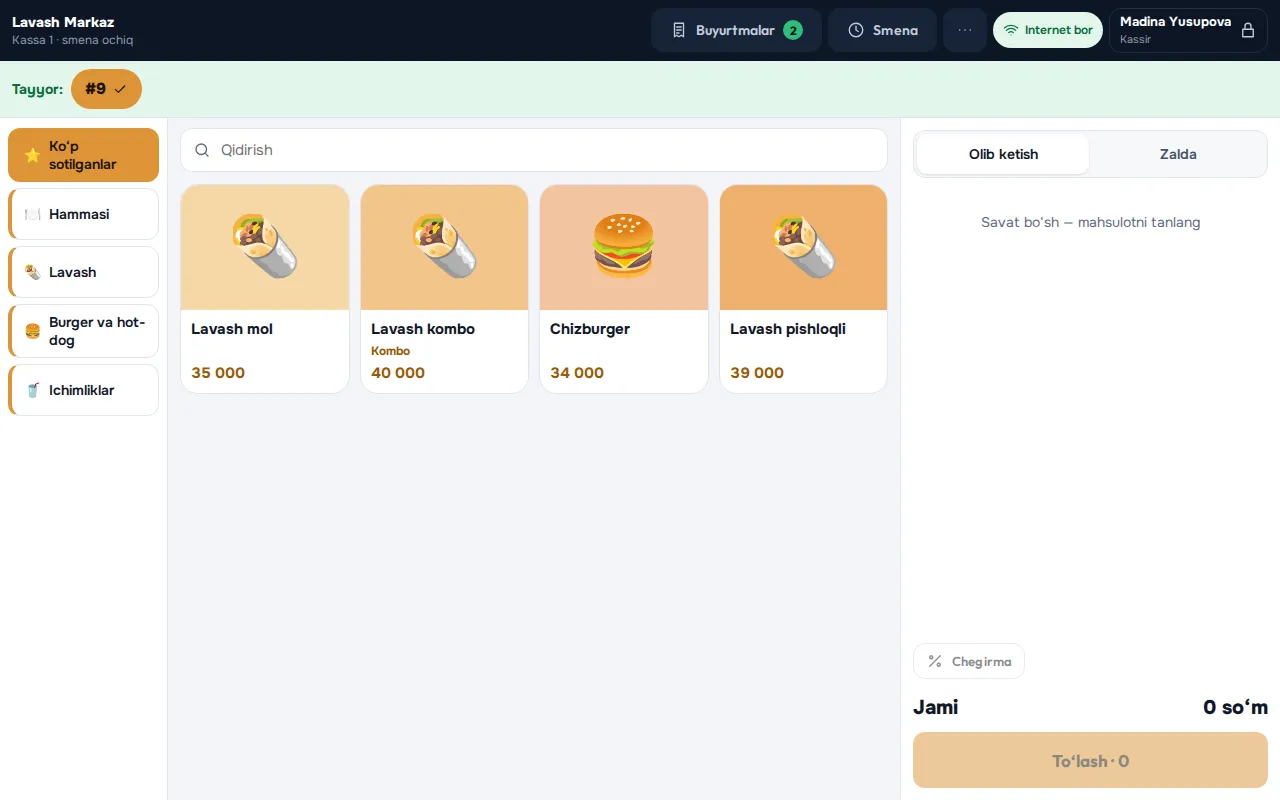Add Chizburger to the cart
The image size is (1280, 800).
click(624, 289)
